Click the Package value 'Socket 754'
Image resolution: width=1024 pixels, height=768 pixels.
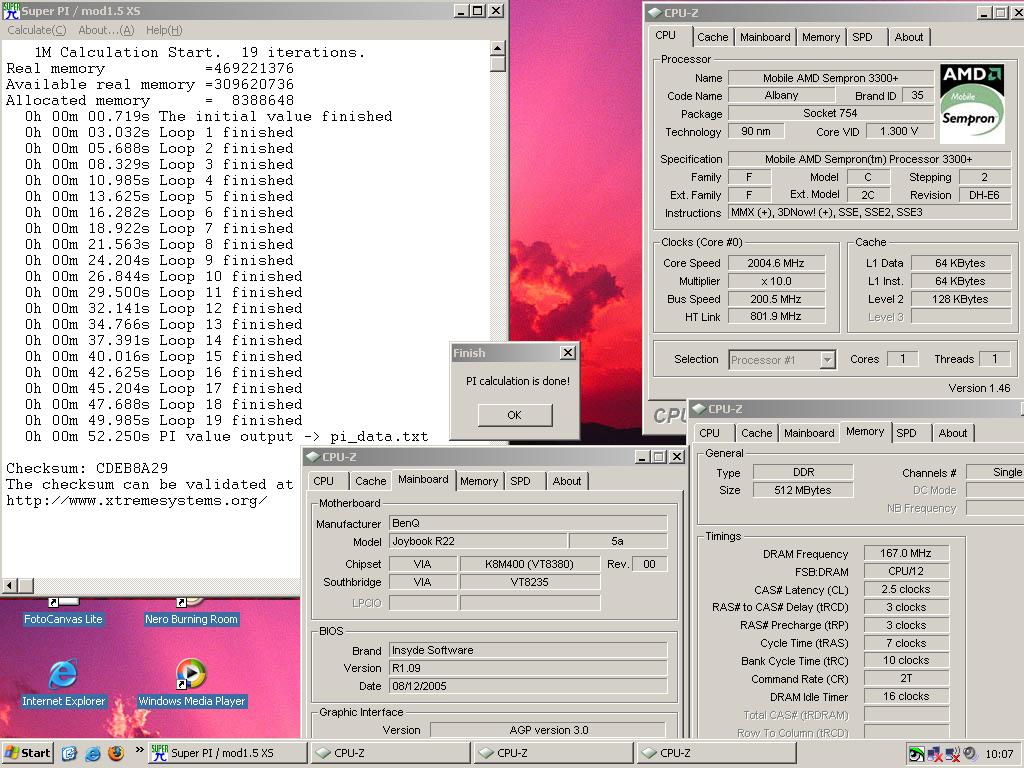coord(831,113)
